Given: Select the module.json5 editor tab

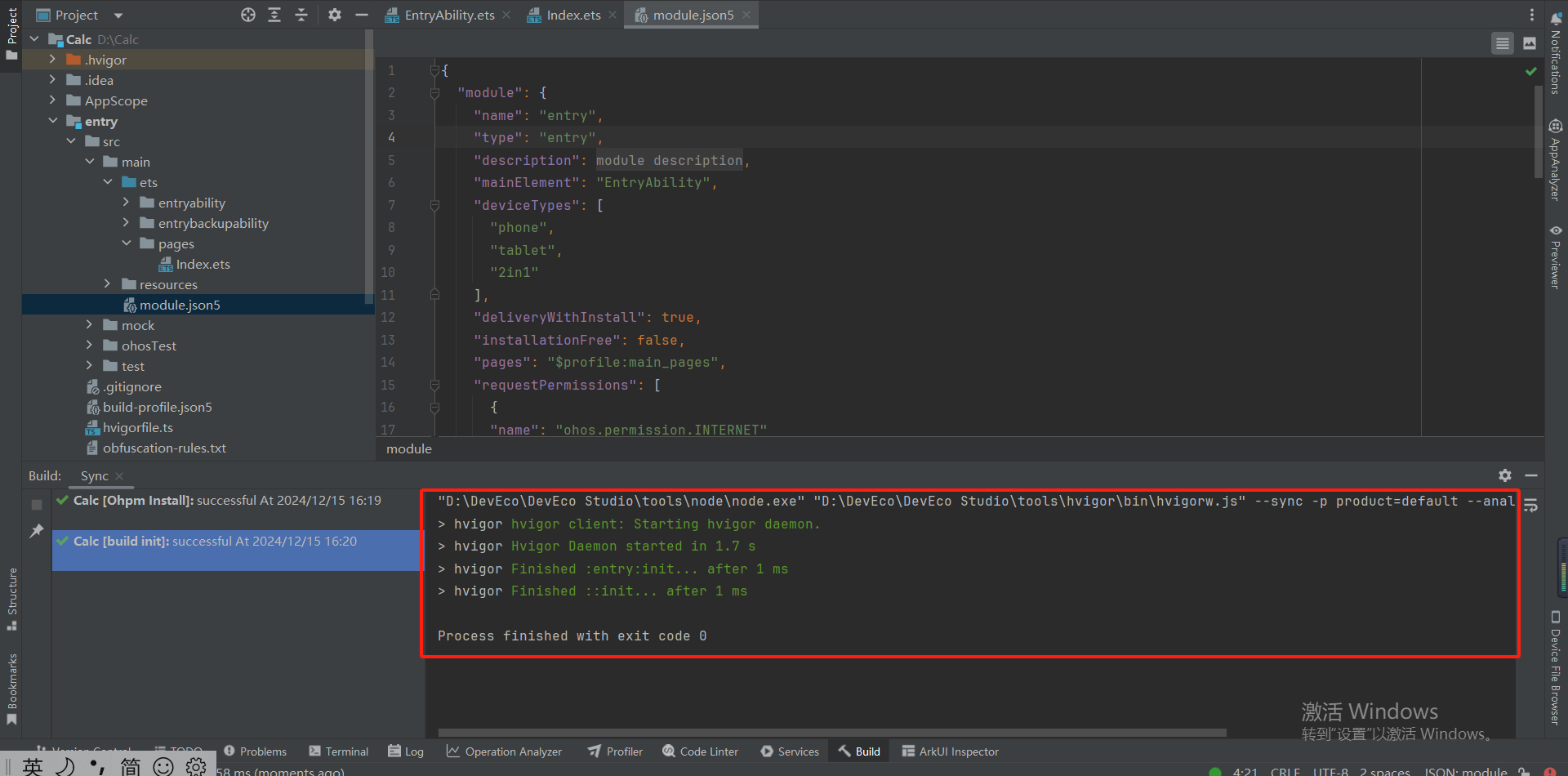Looking at the screenshot, I should [x=692, y=15].
